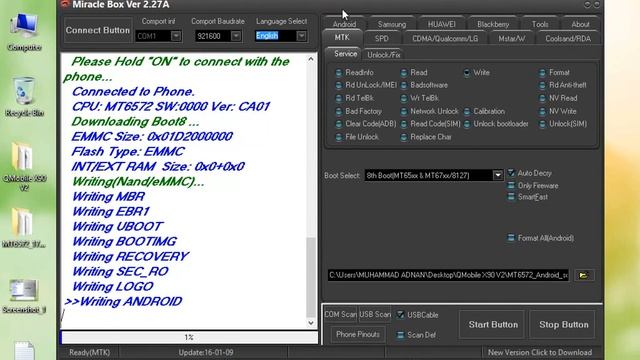Click the Stop Button
The width and height of the screenshot is (640, 360).
[x=563, y=324]
